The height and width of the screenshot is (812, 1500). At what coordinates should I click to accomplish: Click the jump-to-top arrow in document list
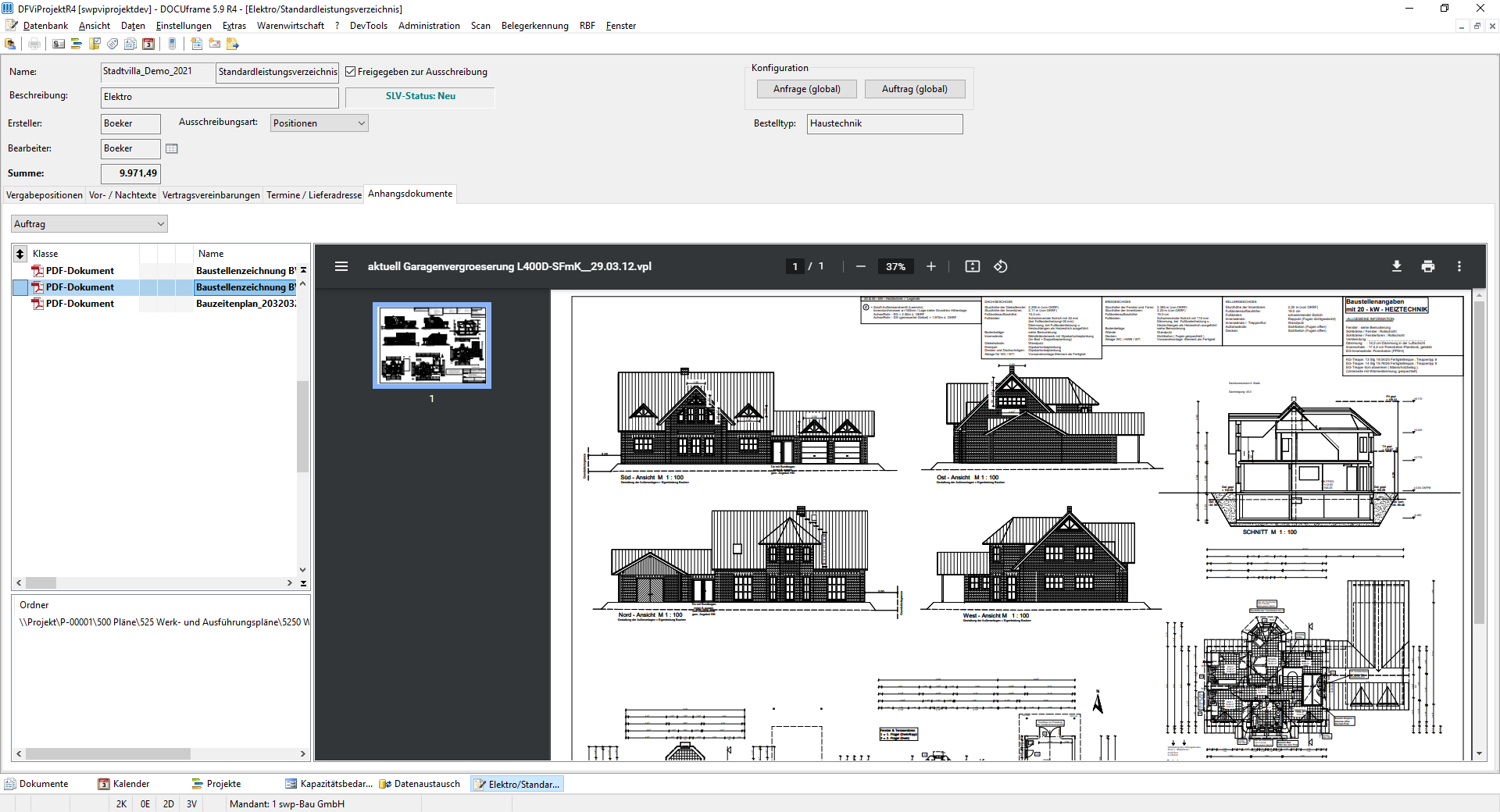click(x=303, y=271)
